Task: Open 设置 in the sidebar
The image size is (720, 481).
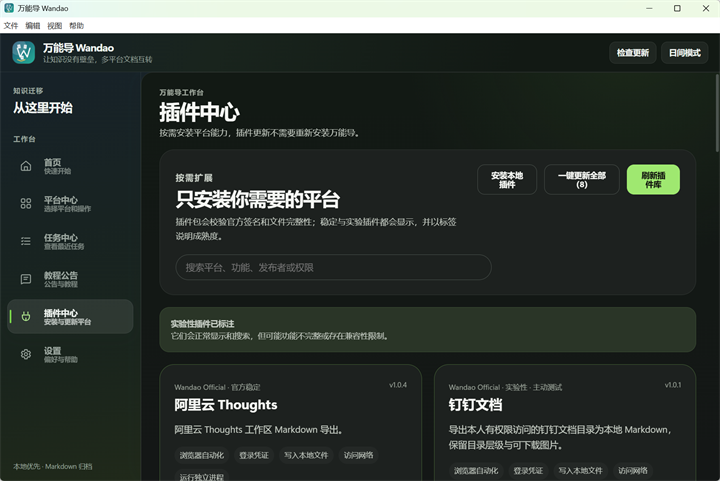Action: pos(70,354)
